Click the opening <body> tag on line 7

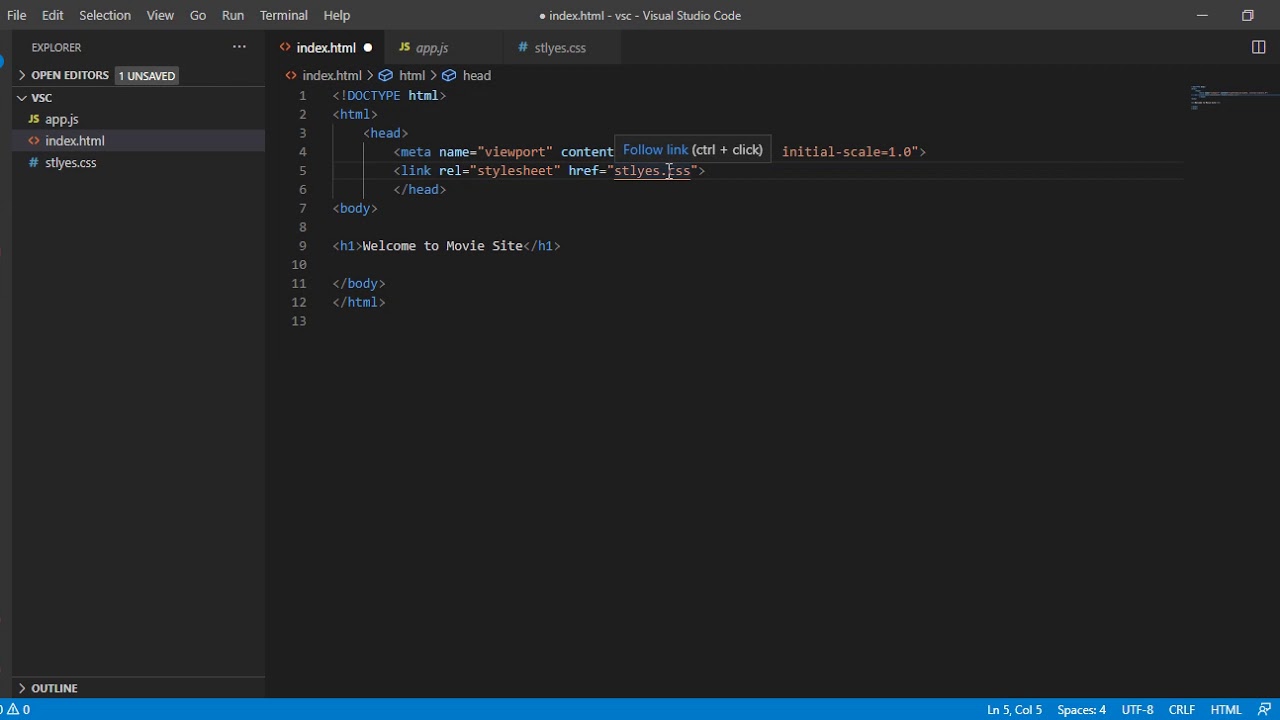[x=355, y=208]
